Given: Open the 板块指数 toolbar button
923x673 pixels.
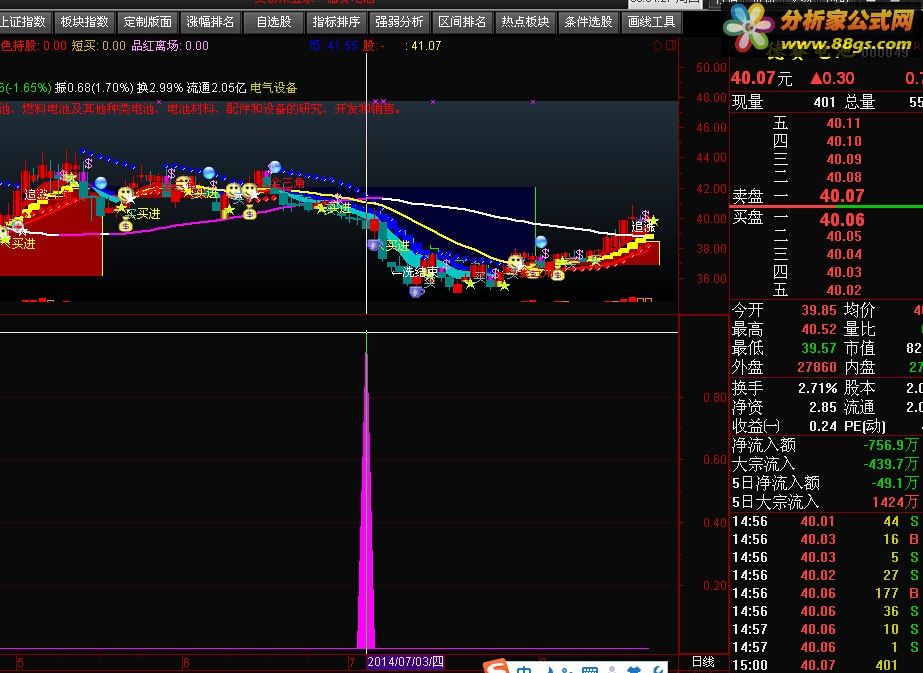Looking at the screenshot, I should point(85,22).
